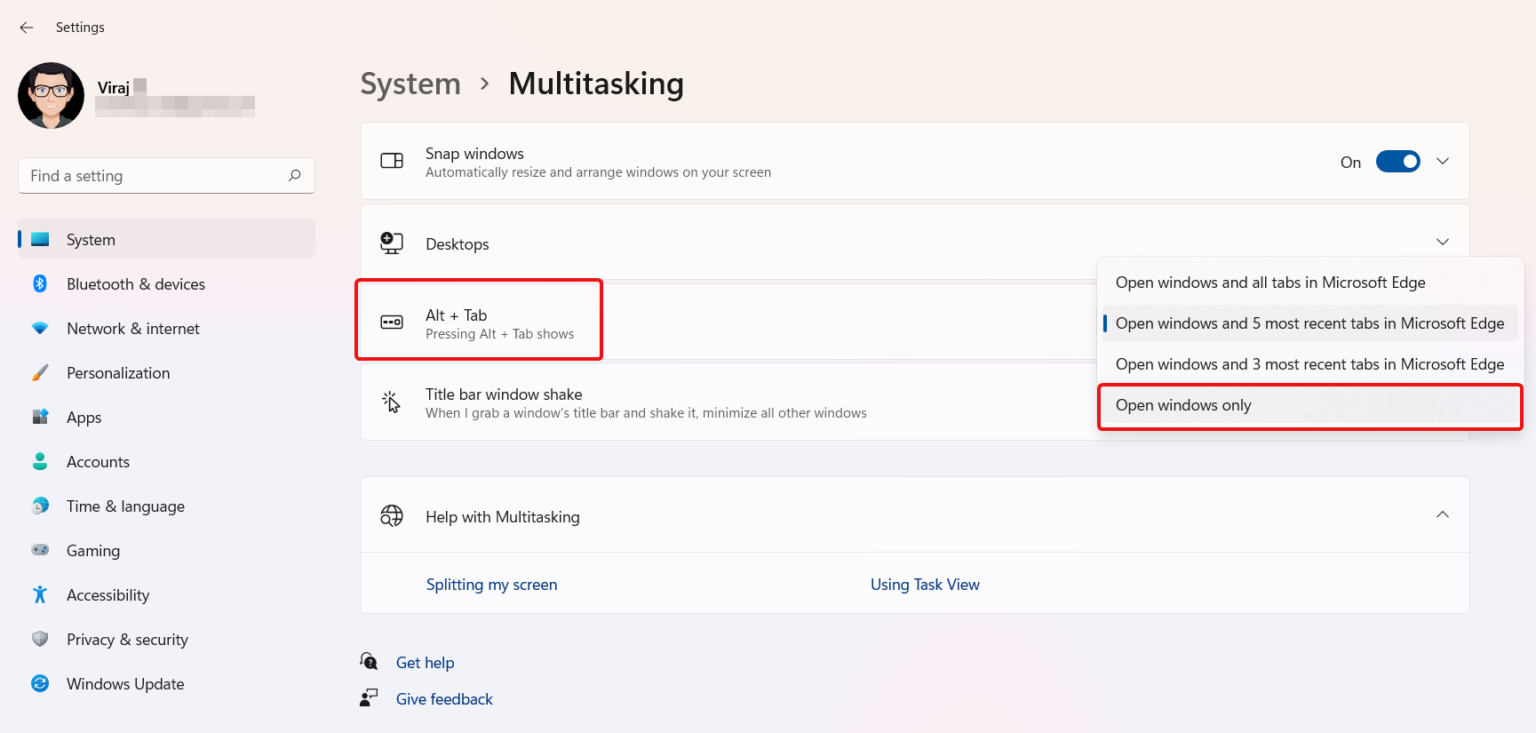This screenshot has width=1536, height=733.
Task: Click the Bluetooth & devices icon
Action: [40, 284]
